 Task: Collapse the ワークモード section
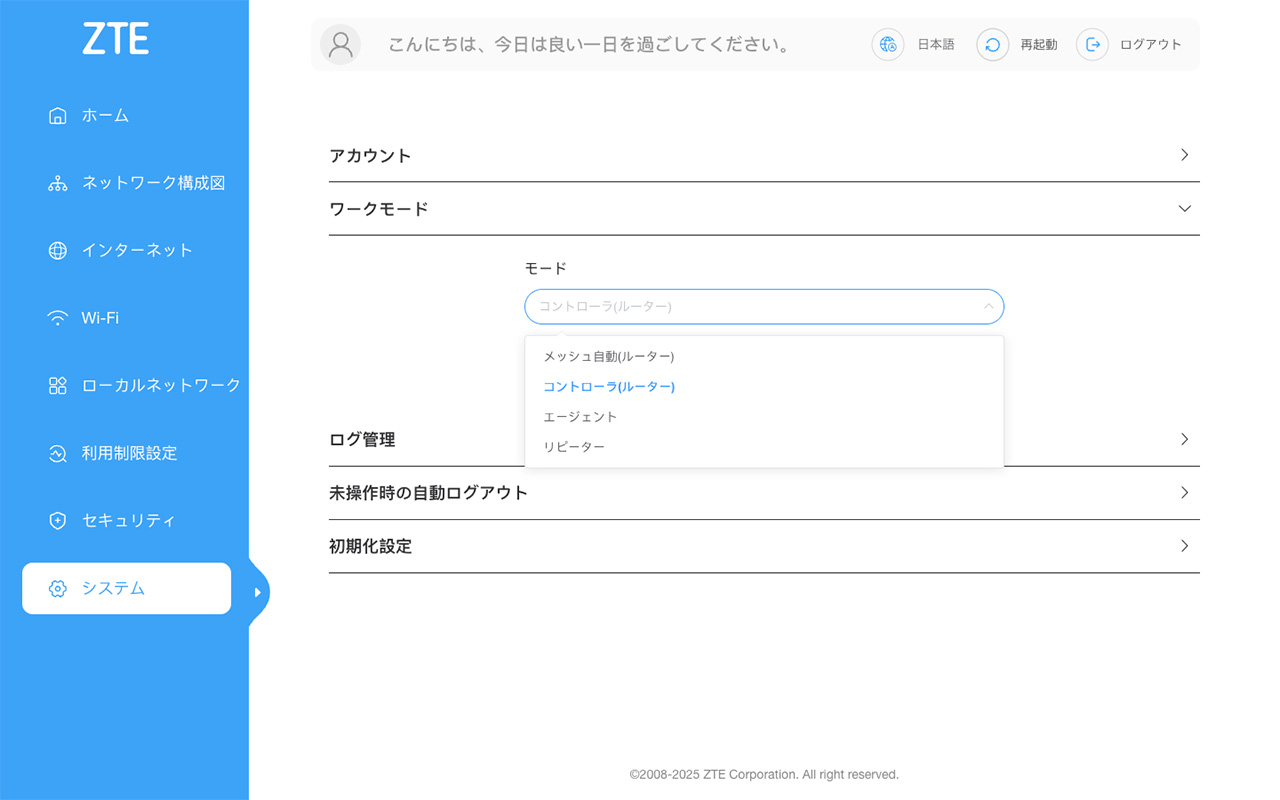pos(1184,208)
